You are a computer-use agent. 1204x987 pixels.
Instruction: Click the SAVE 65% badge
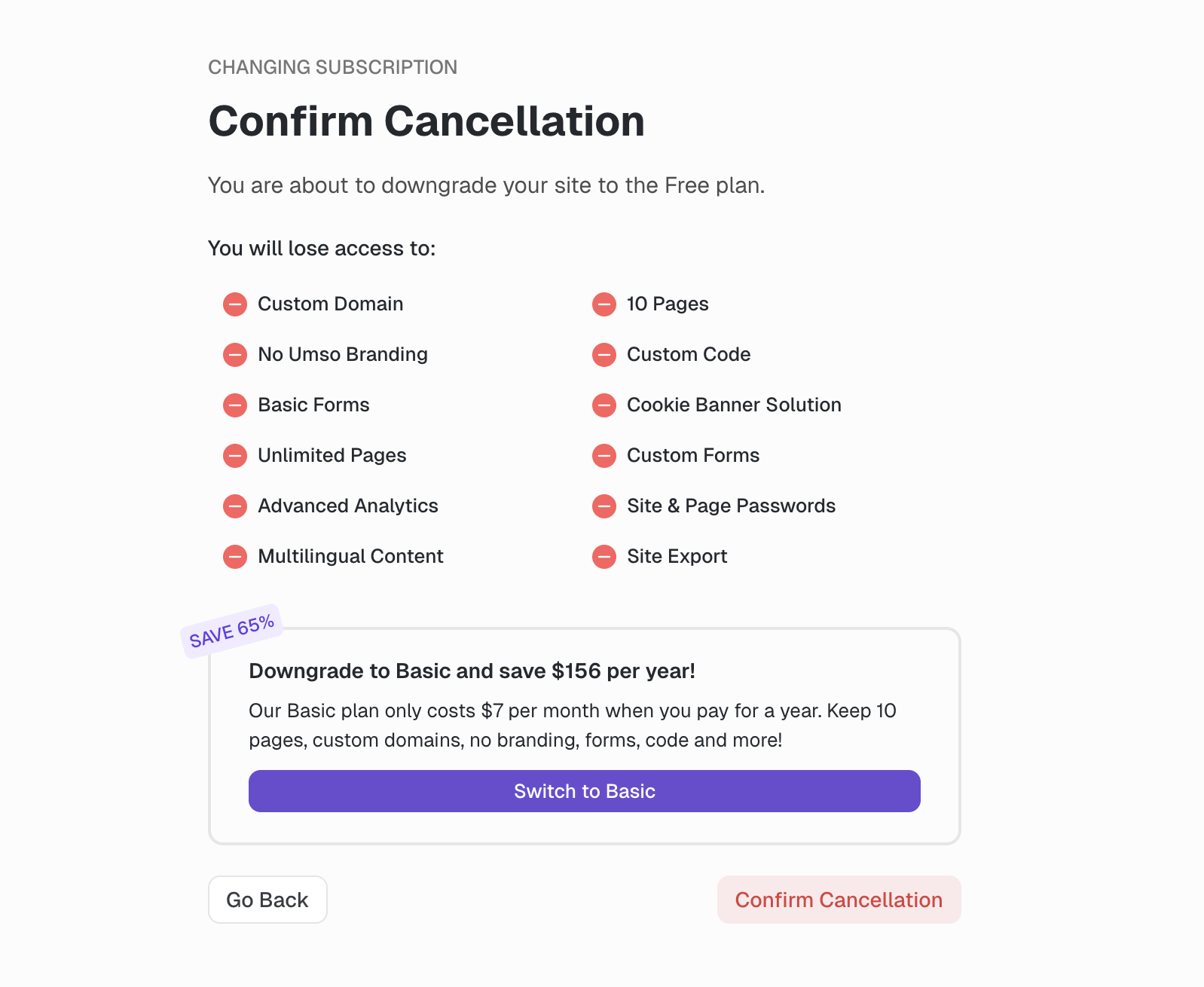(231, 631)
